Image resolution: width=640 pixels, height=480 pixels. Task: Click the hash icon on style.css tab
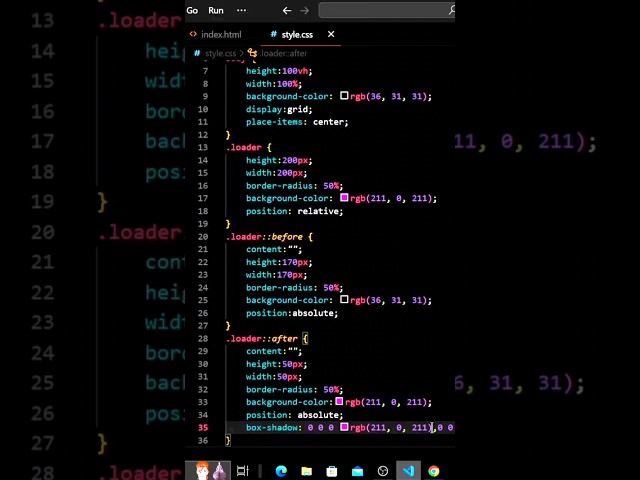point(273,34)
